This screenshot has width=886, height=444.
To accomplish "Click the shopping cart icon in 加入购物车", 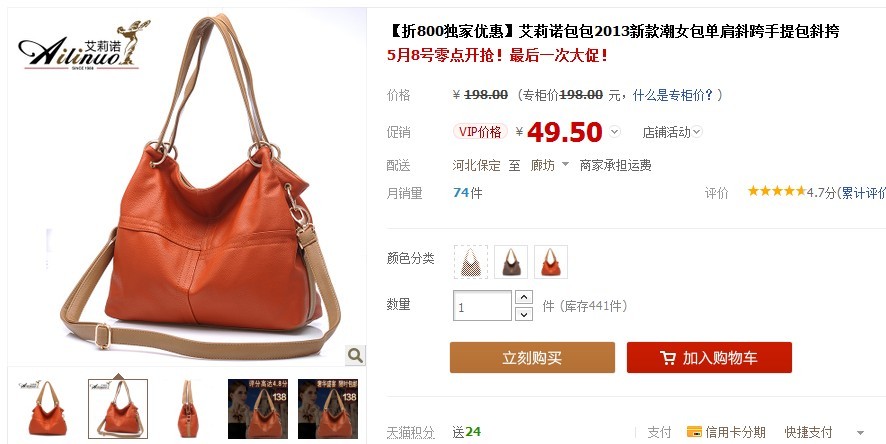I will [667, 358].
